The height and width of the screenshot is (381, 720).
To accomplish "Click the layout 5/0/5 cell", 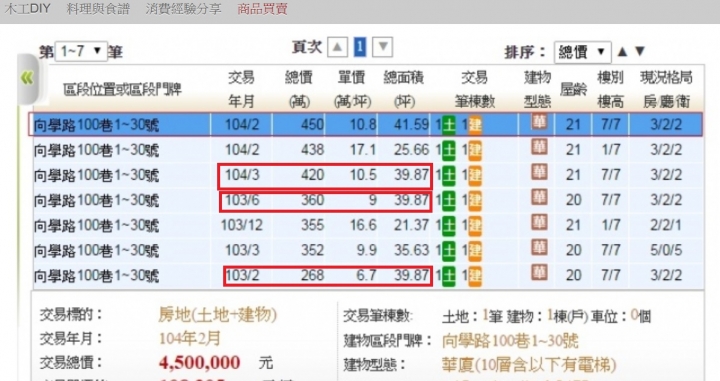I will [x=666, y=251].
